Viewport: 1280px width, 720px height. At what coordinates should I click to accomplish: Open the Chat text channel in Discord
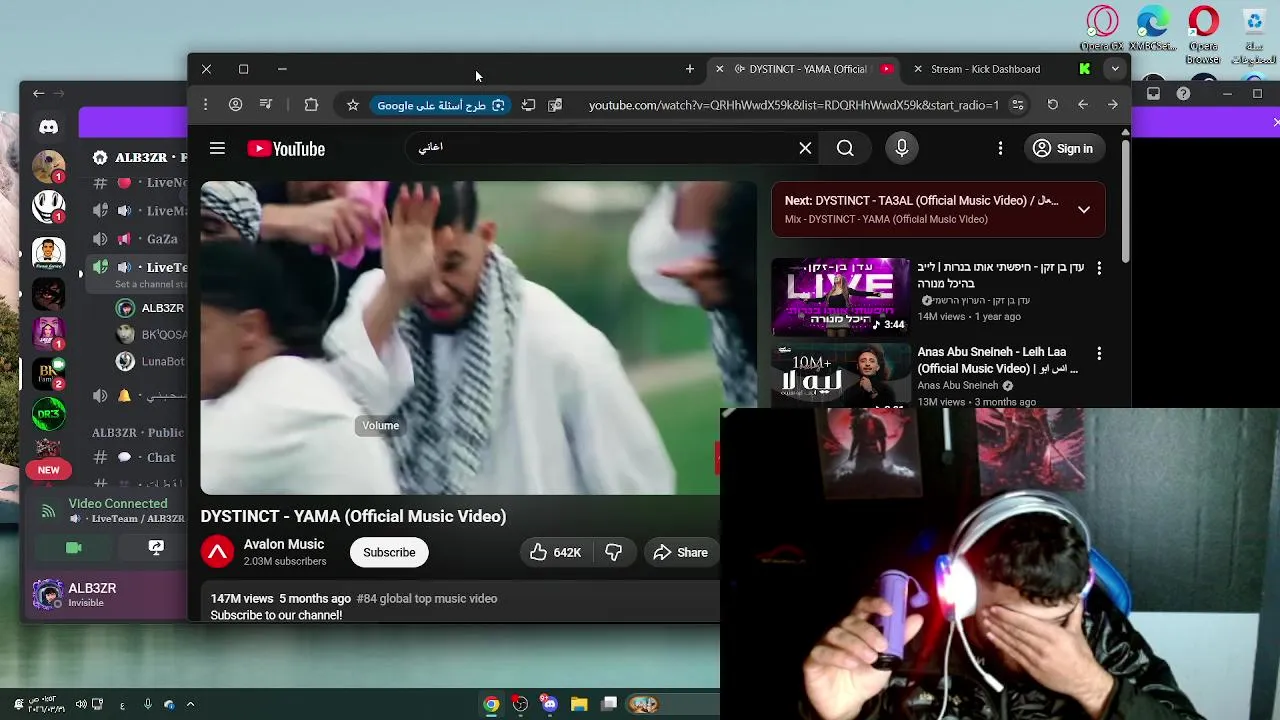click(x=161, y=457)
